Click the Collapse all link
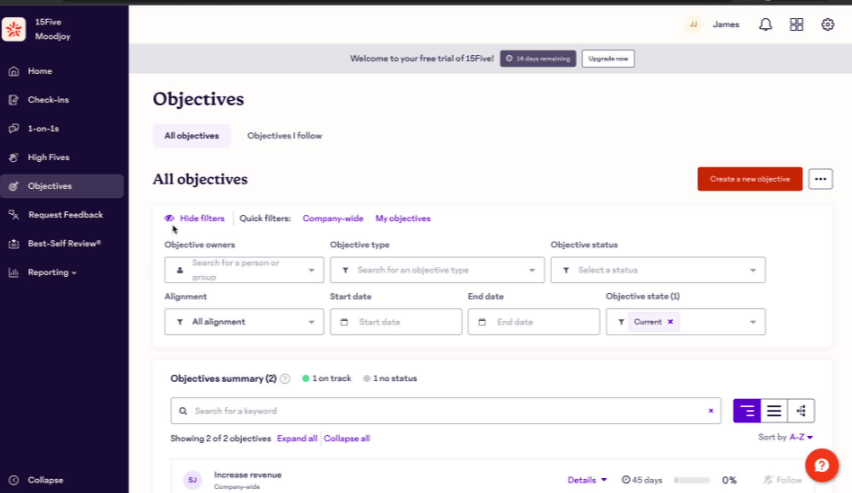The height and width of the screenshot is (493, 852). click(347, 439)
